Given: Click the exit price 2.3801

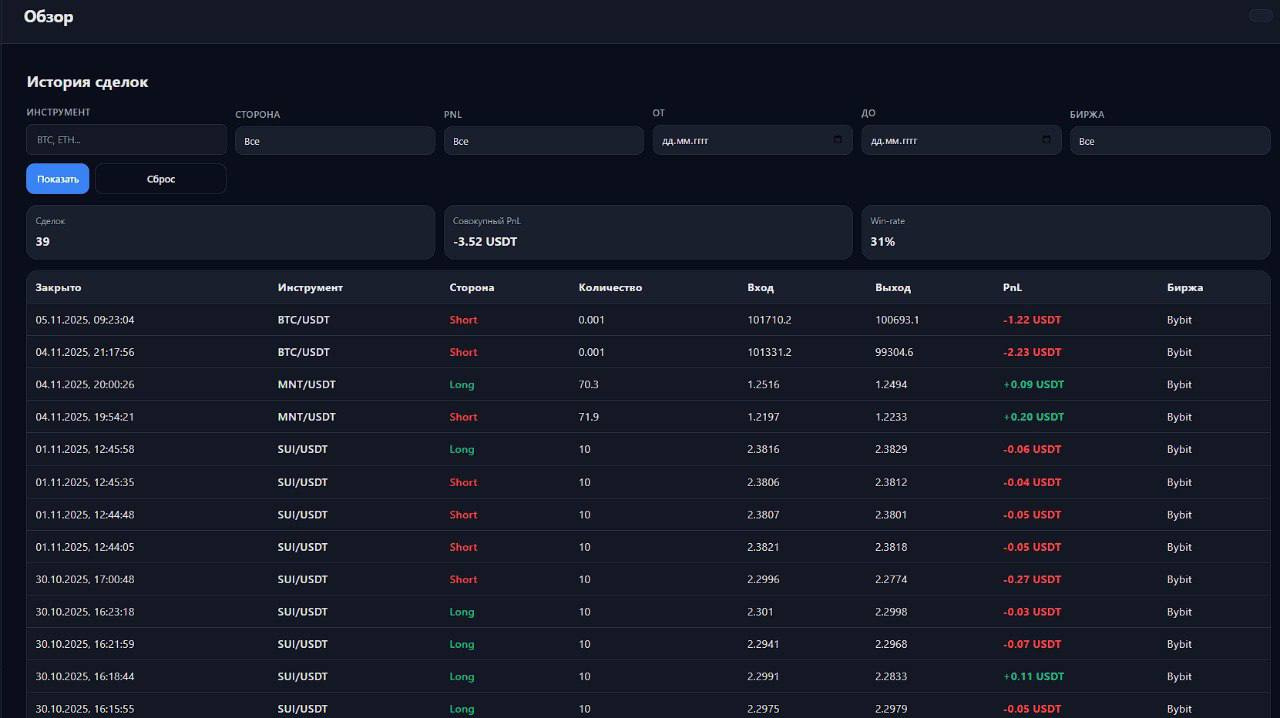Looking at the screenshot, I should (891, 515).
